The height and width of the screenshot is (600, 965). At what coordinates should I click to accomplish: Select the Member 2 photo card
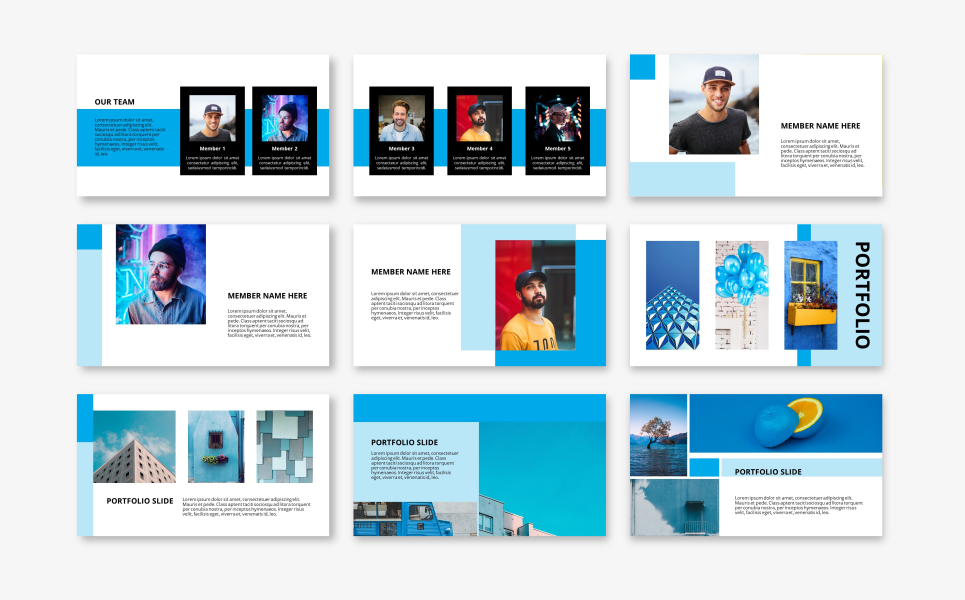point(284,130)
